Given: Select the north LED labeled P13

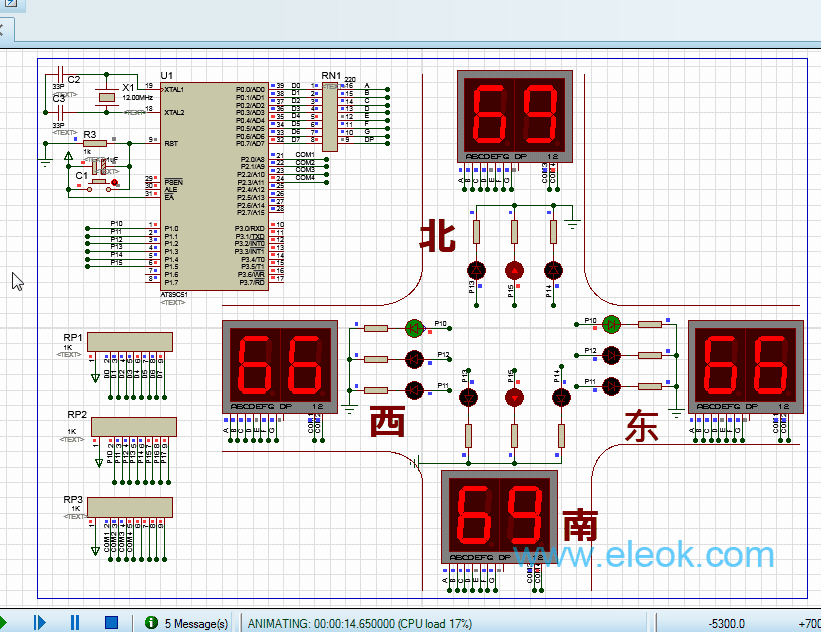Looking at the screenshot, I should tap(476, 271).
